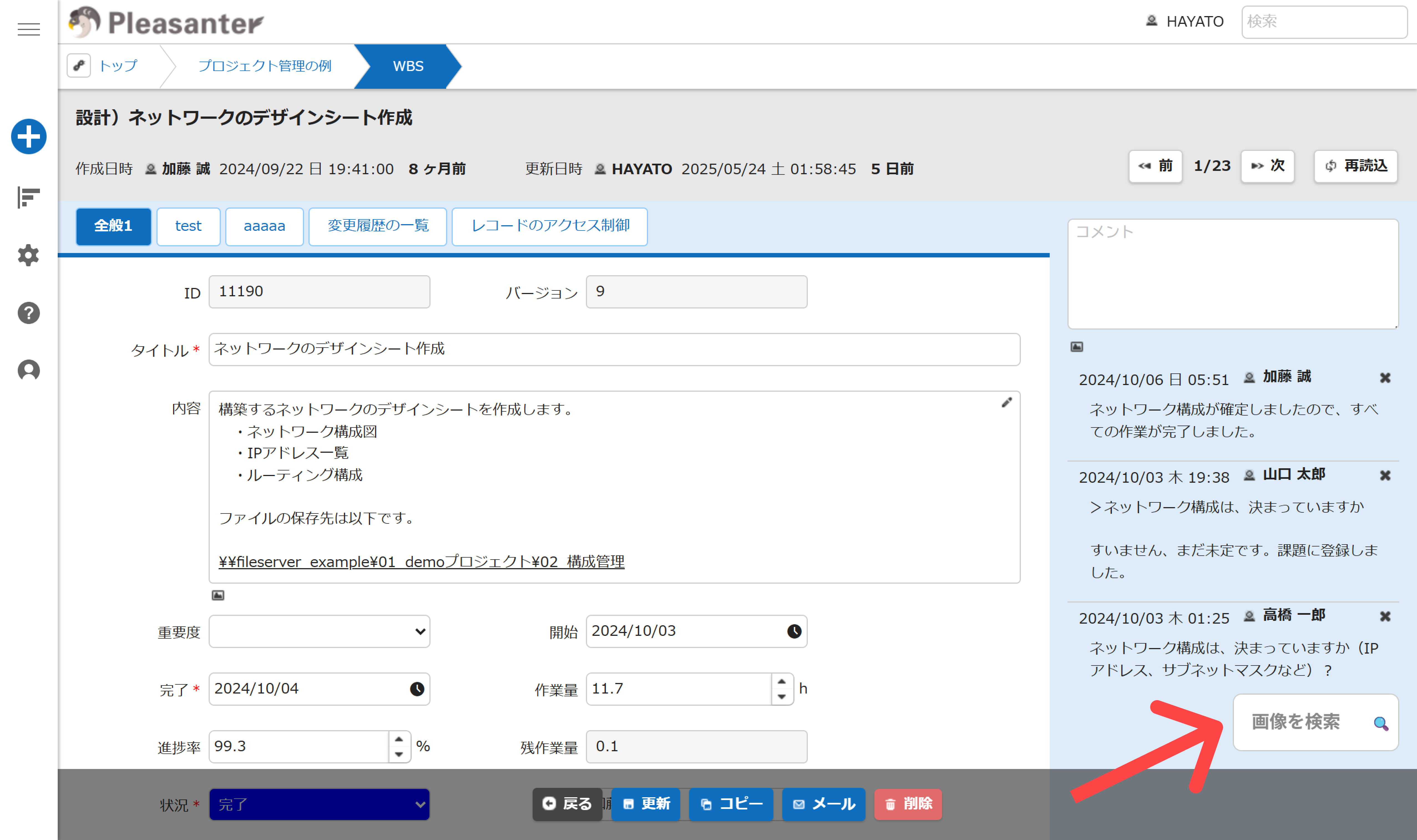The height and width of the screenshot is (840, 1417).
Task: Click the 更新 update button
Action: [645, 804]
